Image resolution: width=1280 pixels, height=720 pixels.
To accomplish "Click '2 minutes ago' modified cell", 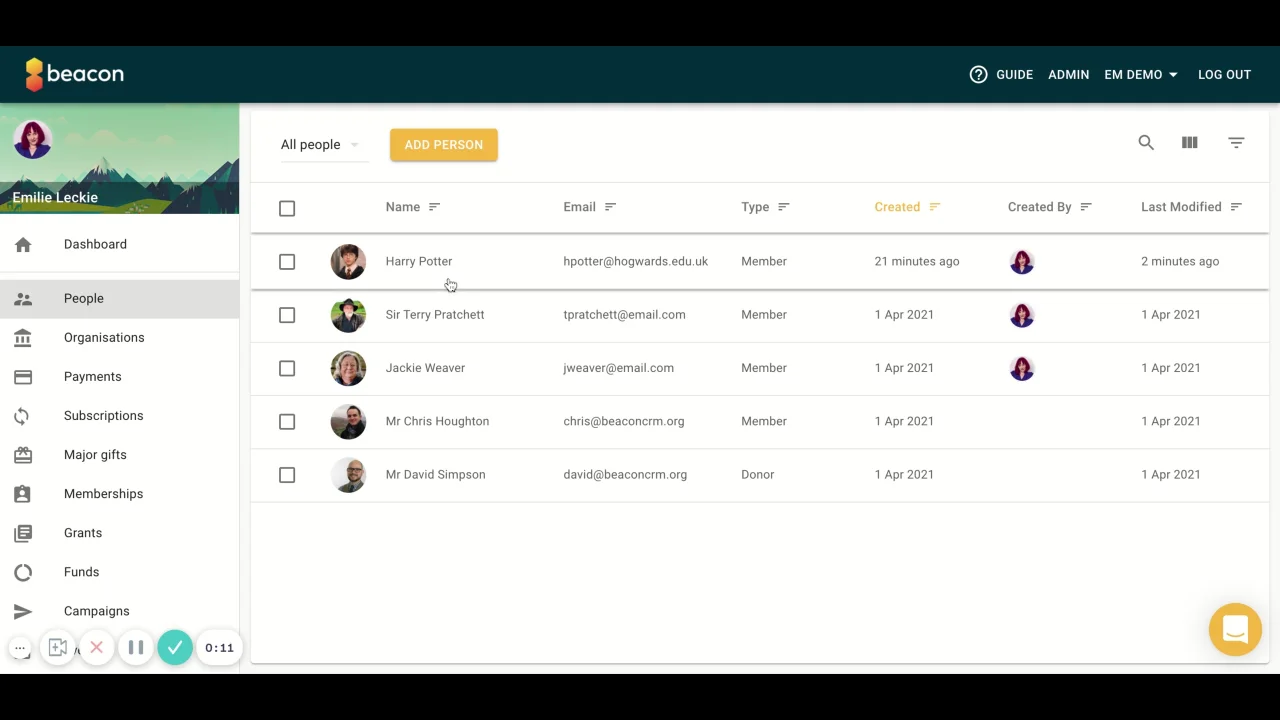I will [x=1180, y=261].
